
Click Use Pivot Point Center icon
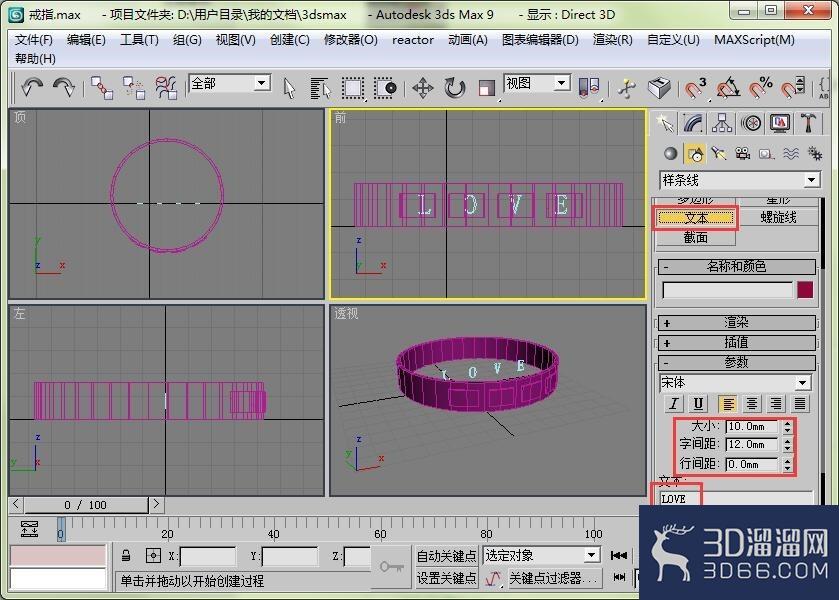point(589,87)
